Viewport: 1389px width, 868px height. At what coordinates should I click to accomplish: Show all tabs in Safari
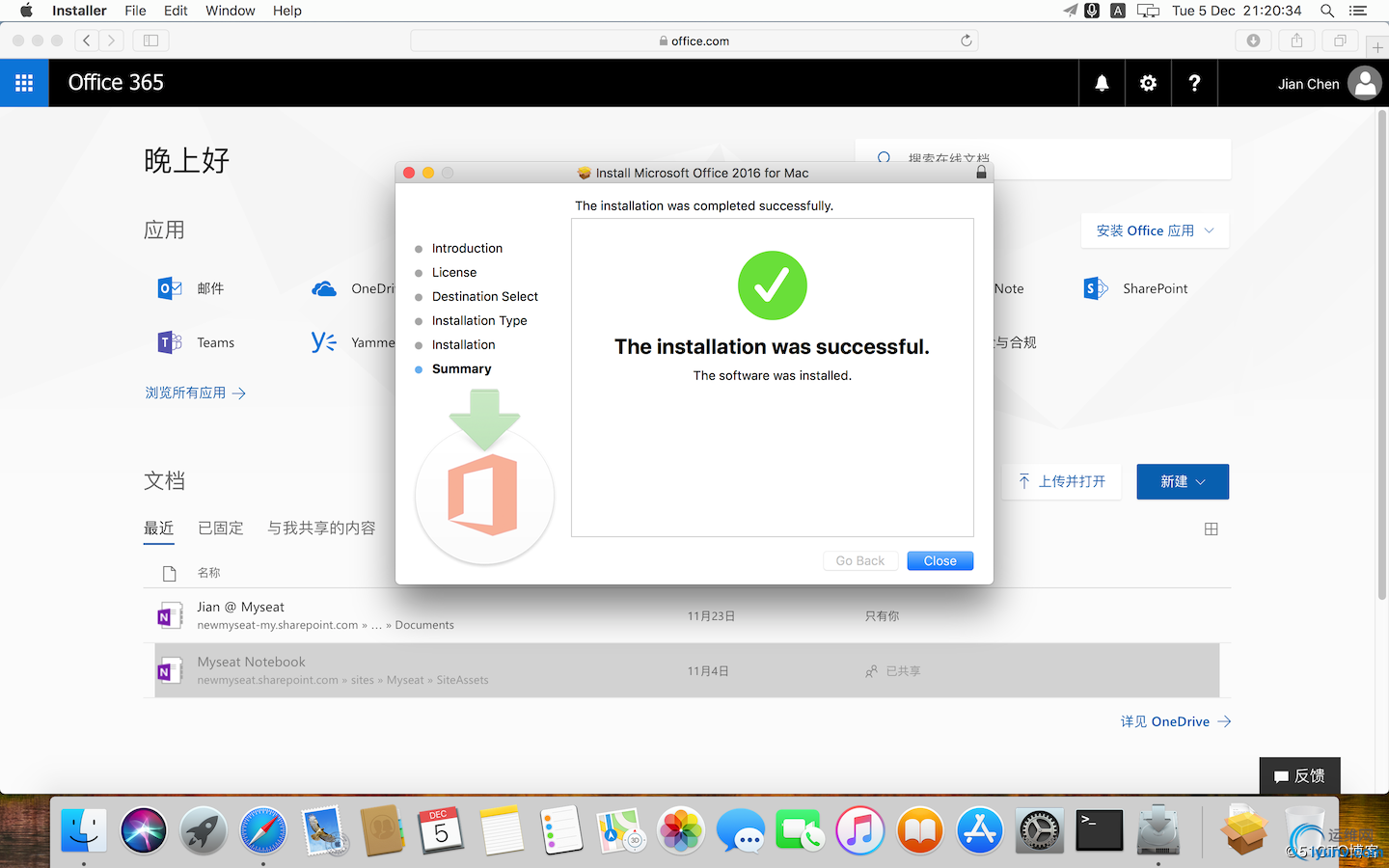(x=1340, y=41)
